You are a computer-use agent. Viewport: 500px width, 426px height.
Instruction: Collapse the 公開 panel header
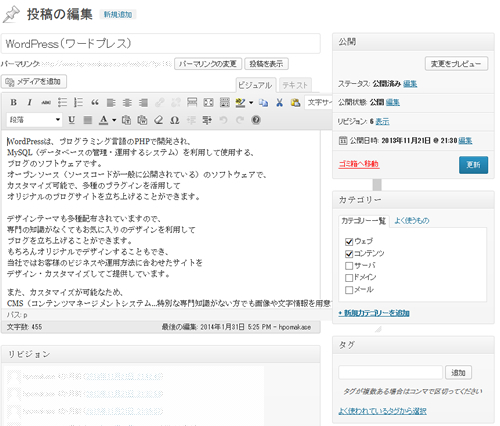(413, 42)
